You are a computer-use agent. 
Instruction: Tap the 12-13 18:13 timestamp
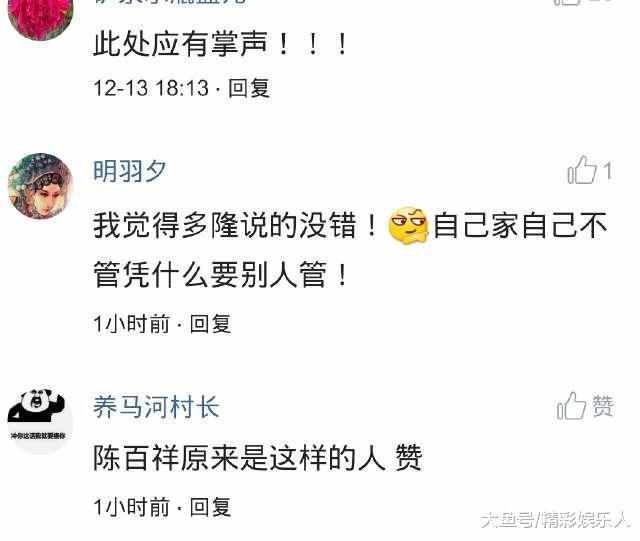(x=151, y=88)
